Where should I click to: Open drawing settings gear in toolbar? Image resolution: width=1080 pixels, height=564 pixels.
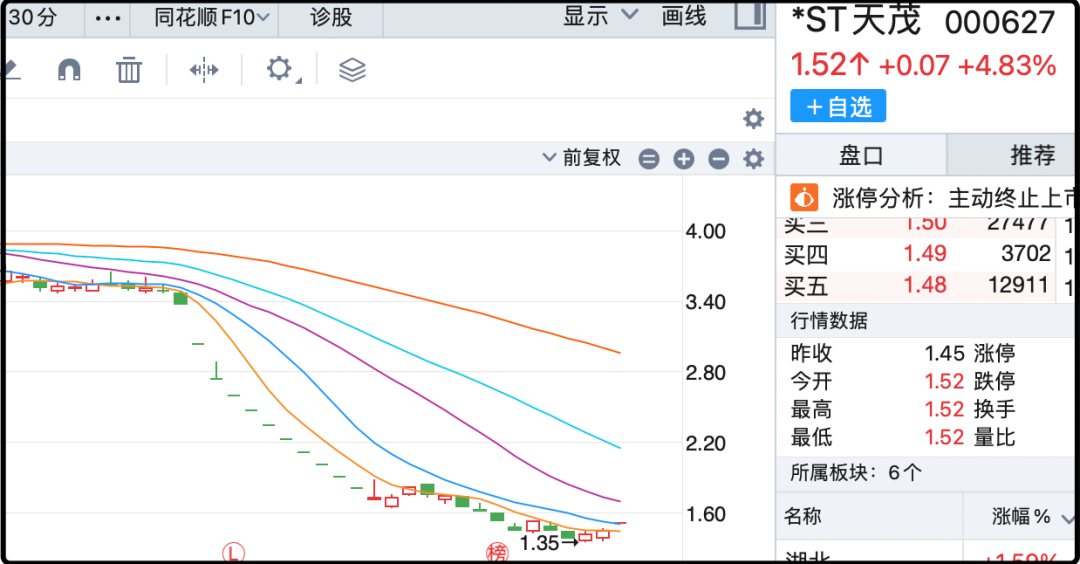(x=280, y=70)
